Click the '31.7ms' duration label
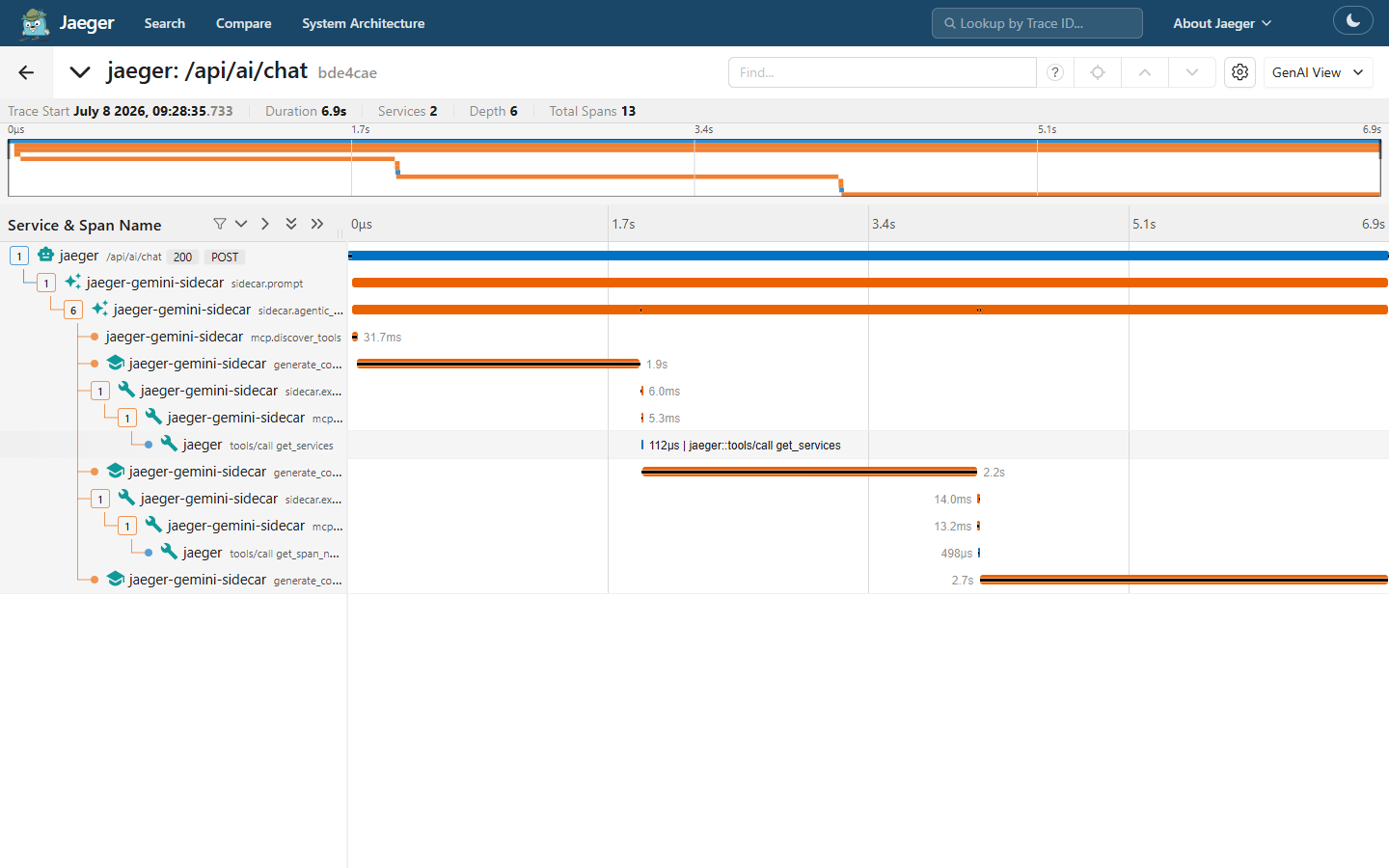The image size is (1389, 868). click(x=383, y=338)
